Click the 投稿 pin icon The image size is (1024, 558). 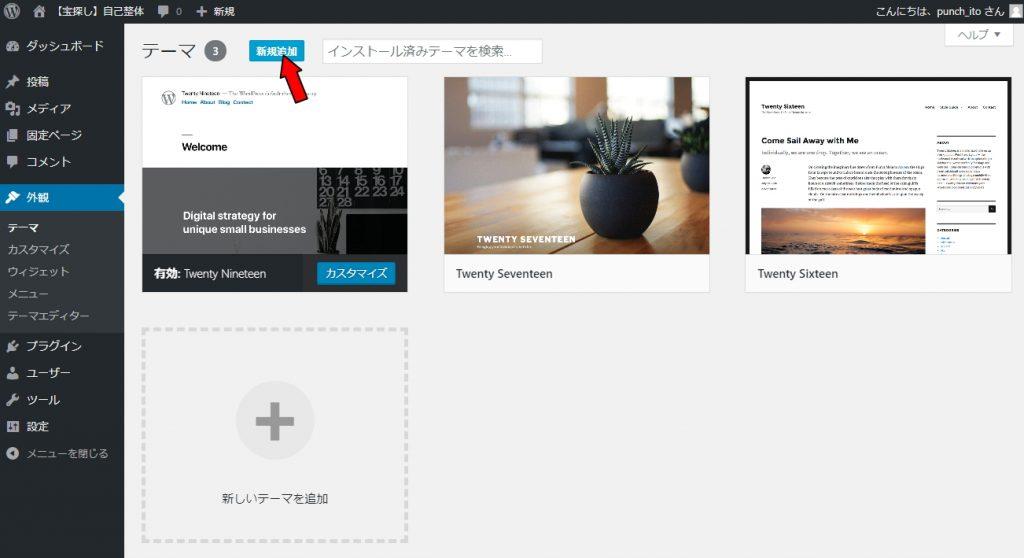pyautogui.click(x=12, y=82)
